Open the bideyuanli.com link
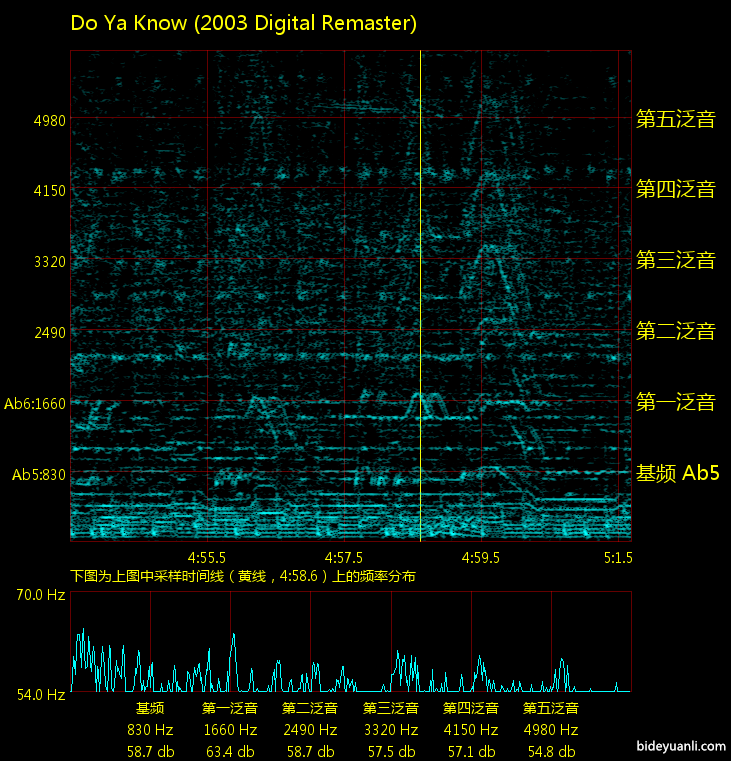 coord(679,746)
